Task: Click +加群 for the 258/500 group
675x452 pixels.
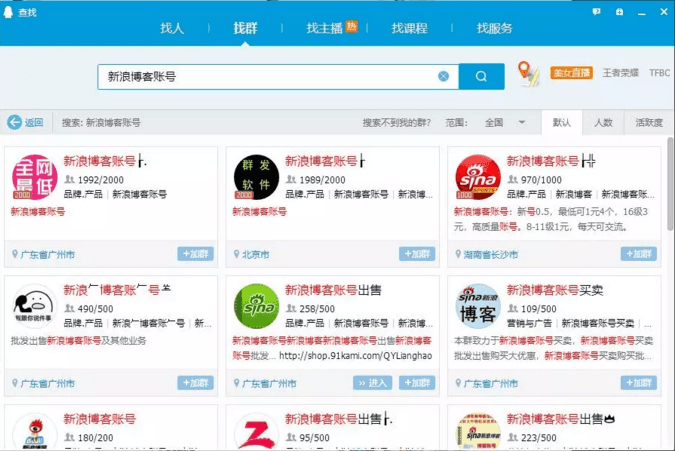Action: point(417,383)
